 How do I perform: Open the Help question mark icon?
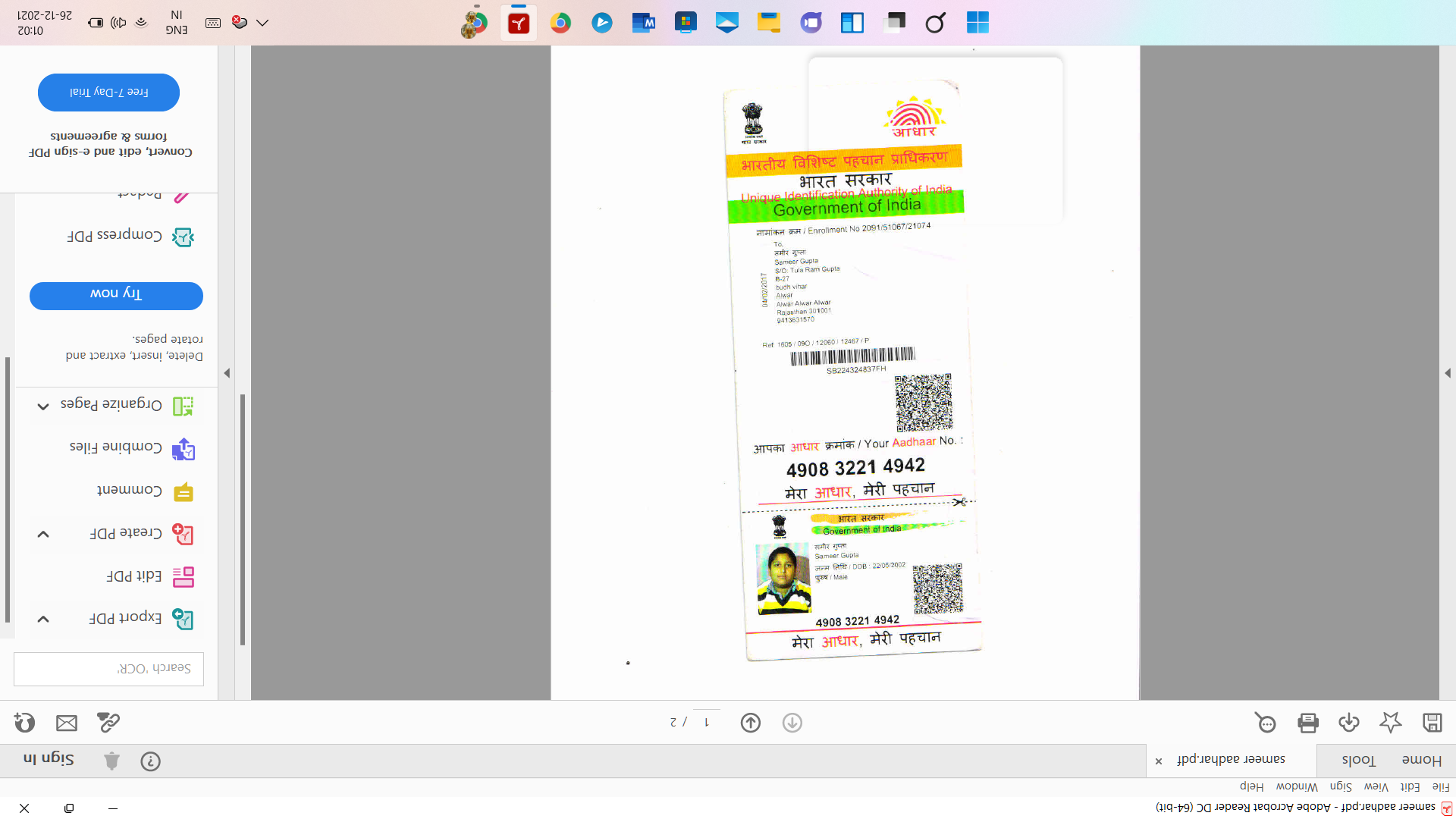click(150, 761)
